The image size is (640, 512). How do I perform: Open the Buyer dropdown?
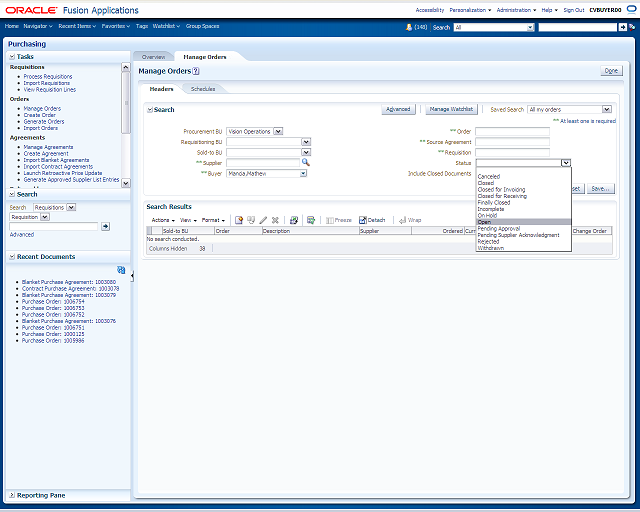point(303,174)
